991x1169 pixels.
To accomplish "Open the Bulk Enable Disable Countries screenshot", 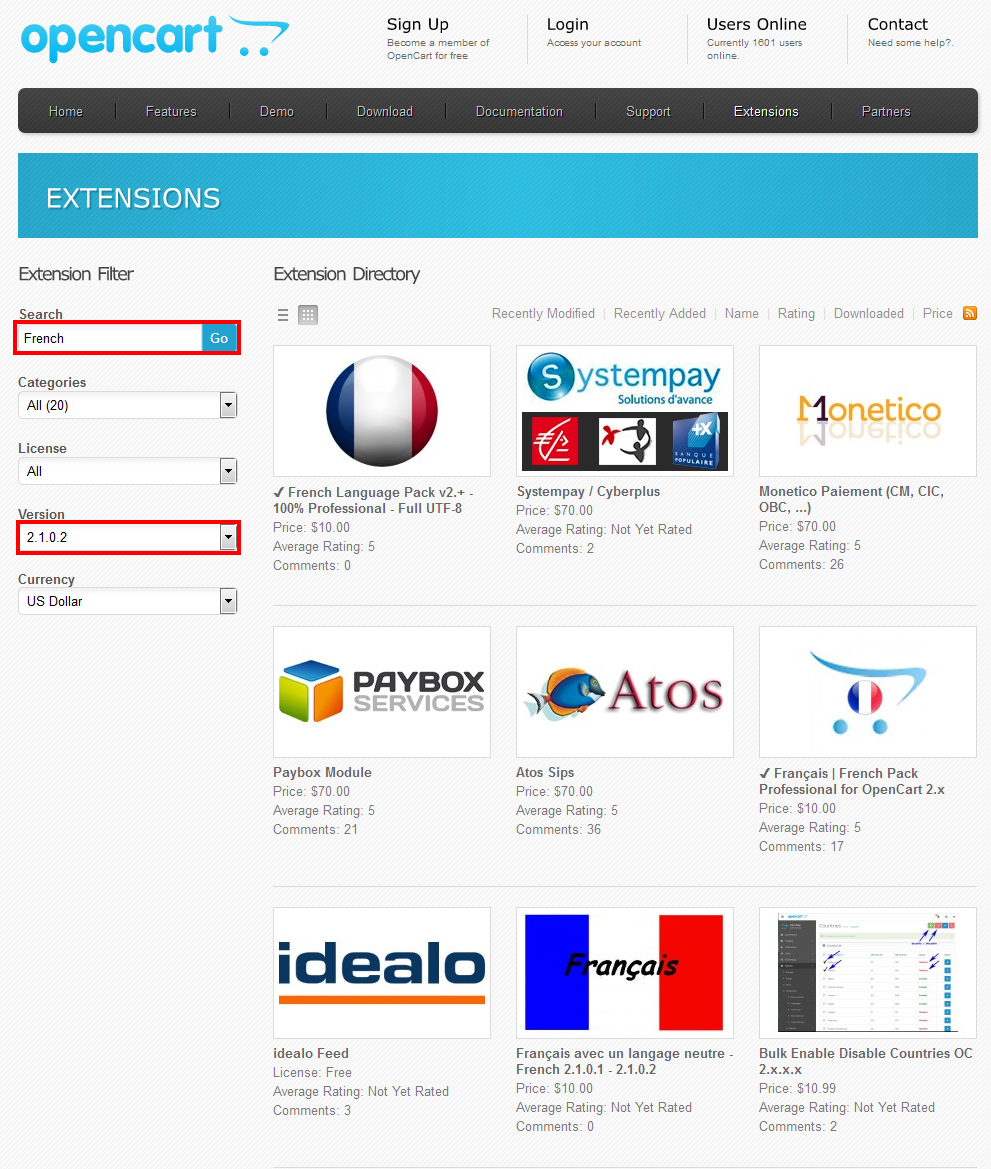I will click(x=868, y=973).
